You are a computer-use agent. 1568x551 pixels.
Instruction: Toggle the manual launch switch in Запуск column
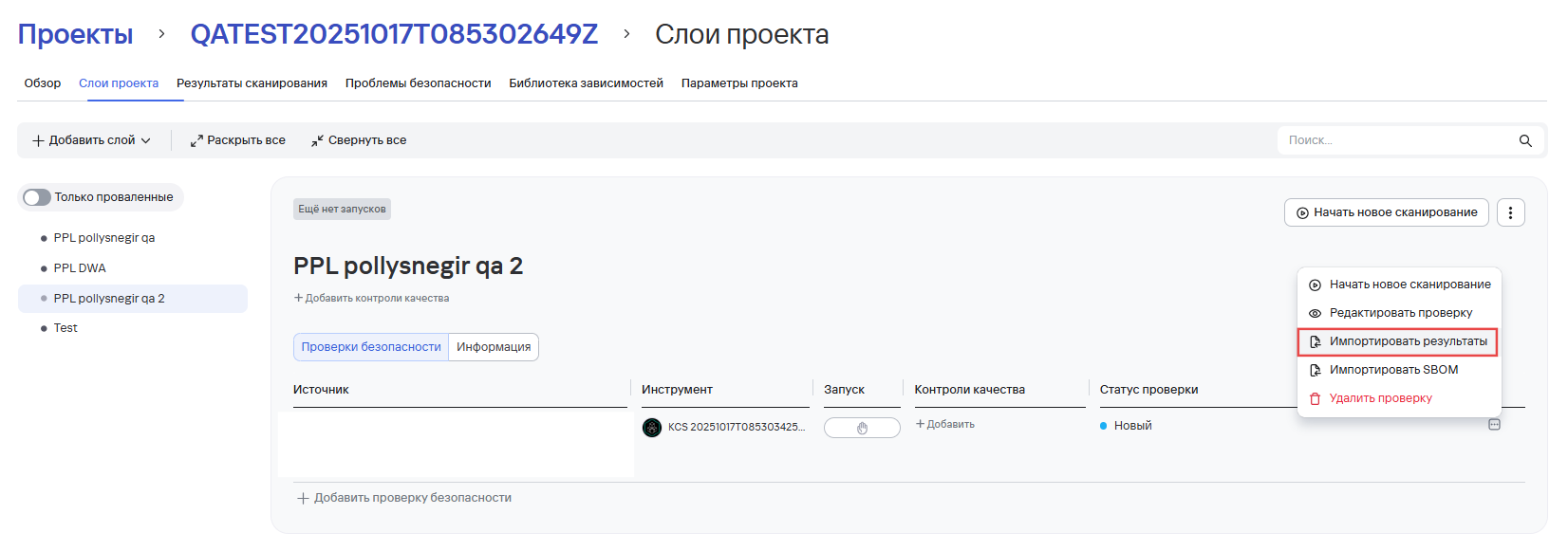[862, 428]
